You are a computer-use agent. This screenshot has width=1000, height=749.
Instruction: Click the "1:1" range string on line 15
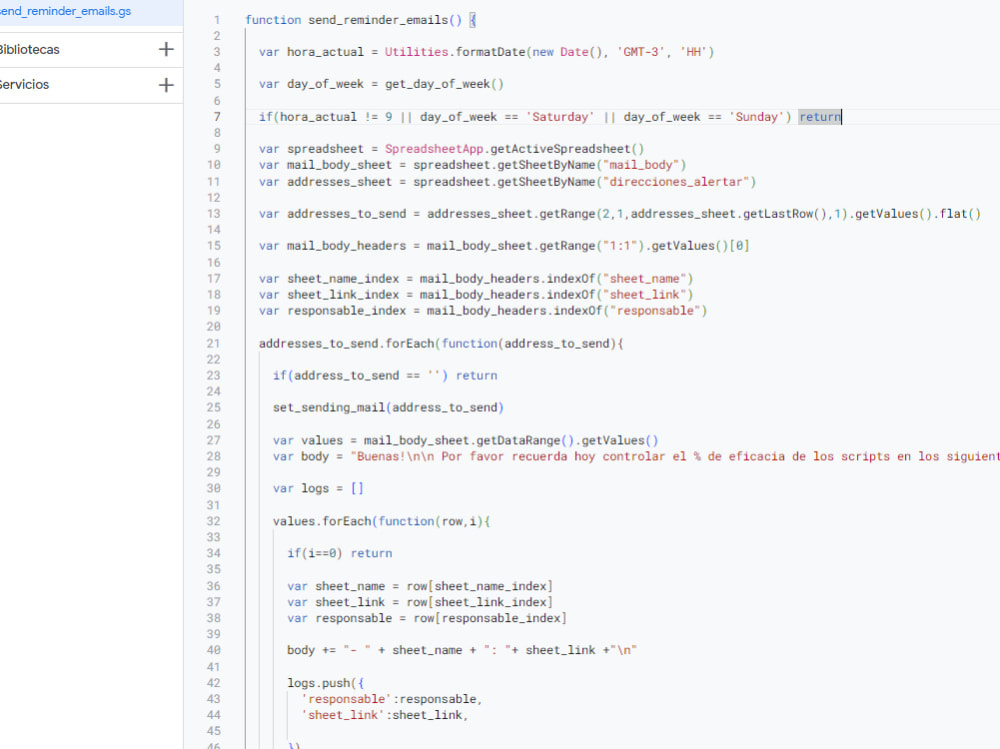[x=619, y=246]
